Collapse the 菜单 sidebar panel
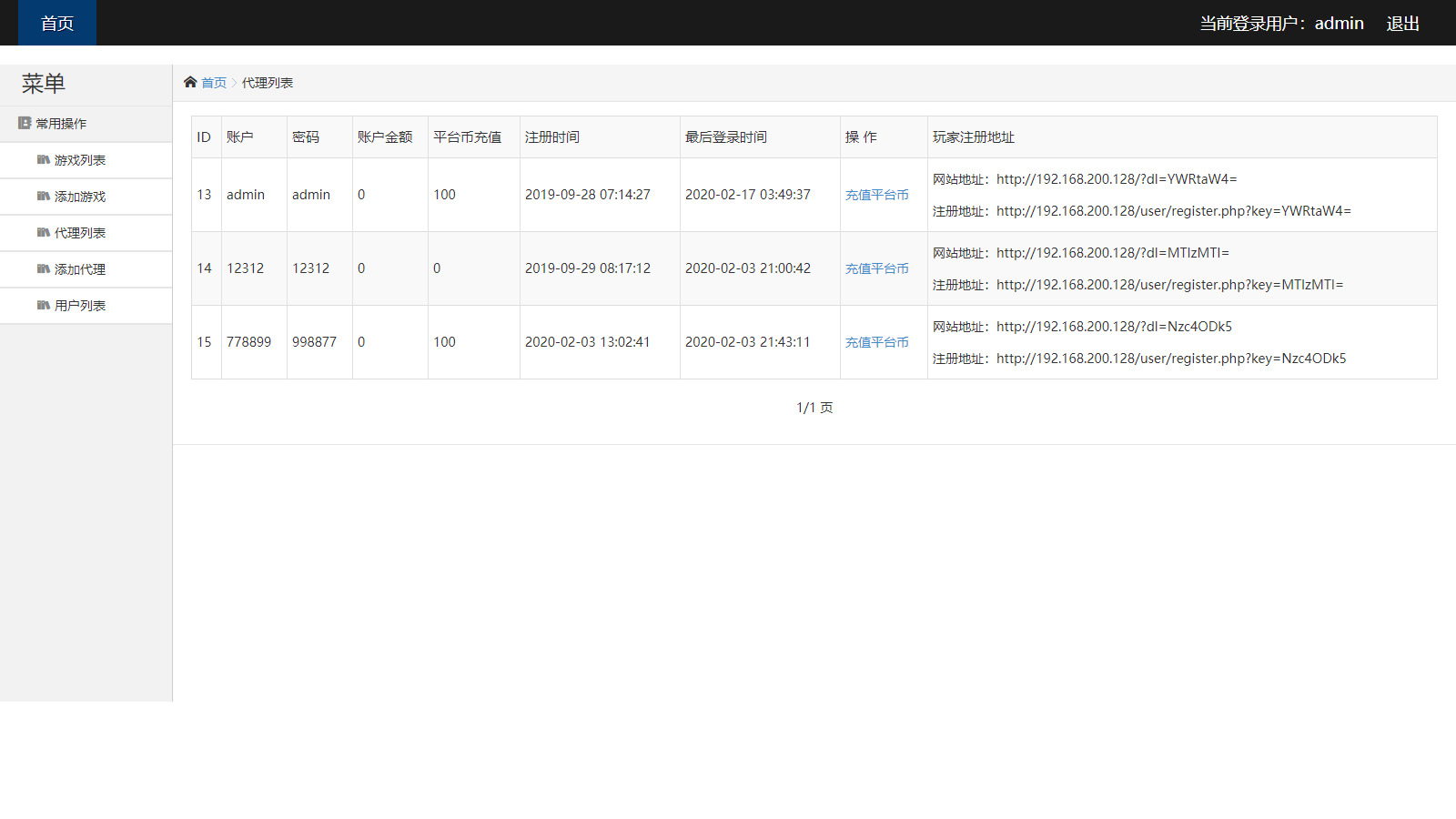1456x819 pixels. pyautogui.click(x=44, y=83)
